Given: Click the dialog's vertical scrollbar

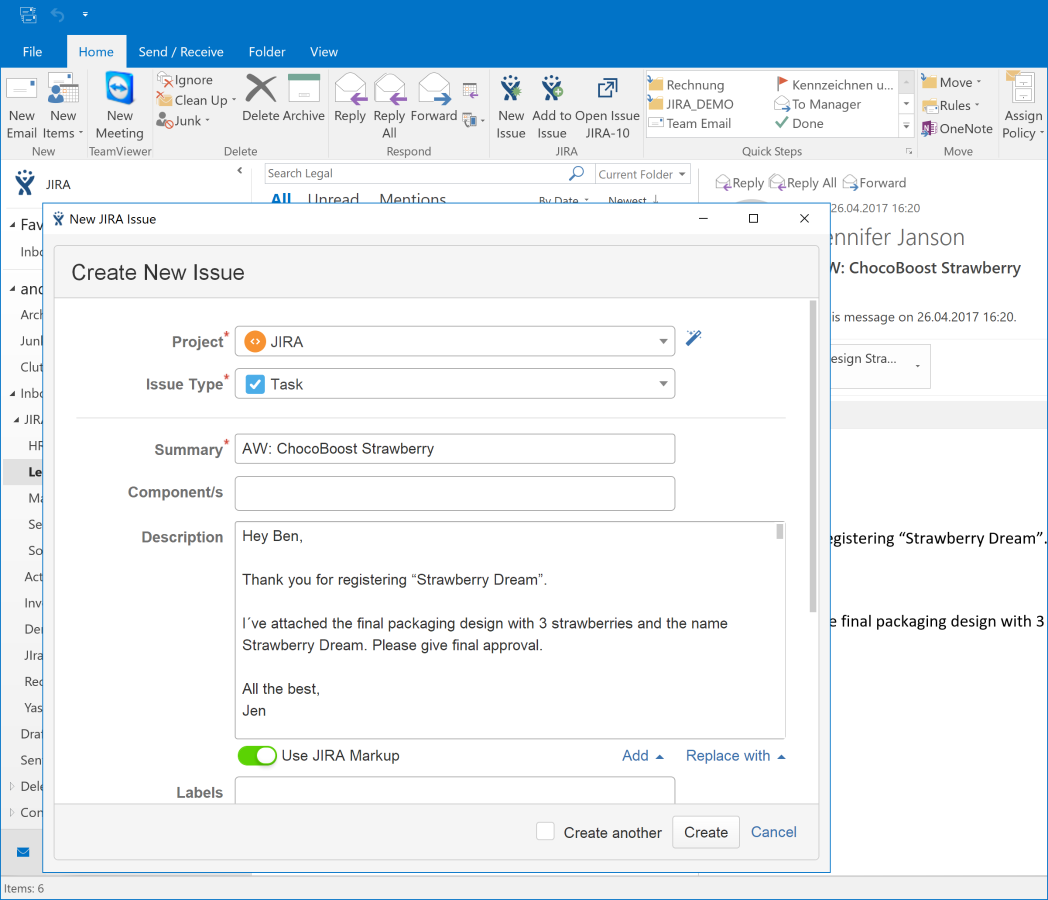Looking at the screenshot, I should pos(813,457).
